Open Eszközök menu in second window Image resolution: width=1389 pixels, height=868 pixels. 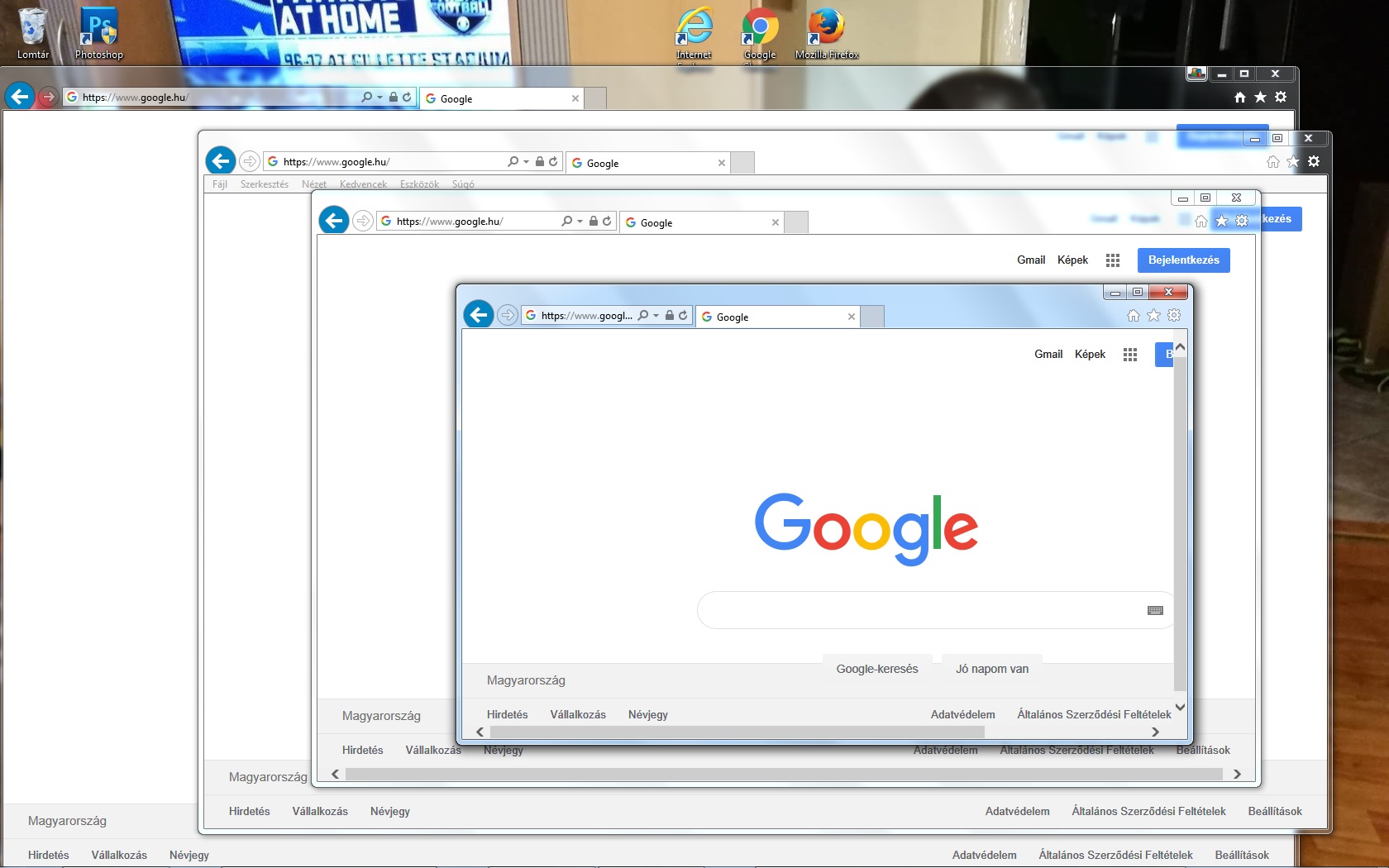click(x=419, y=184)
